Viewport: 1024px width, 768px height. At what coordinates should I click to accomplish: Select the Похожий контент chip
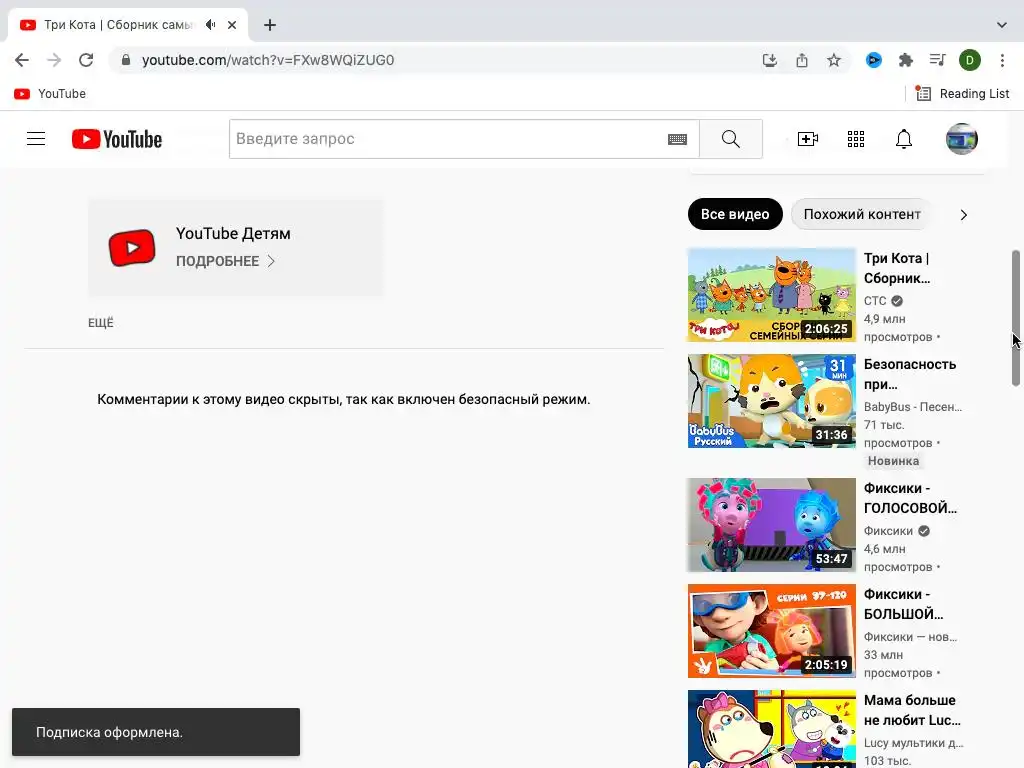(861, 214)
